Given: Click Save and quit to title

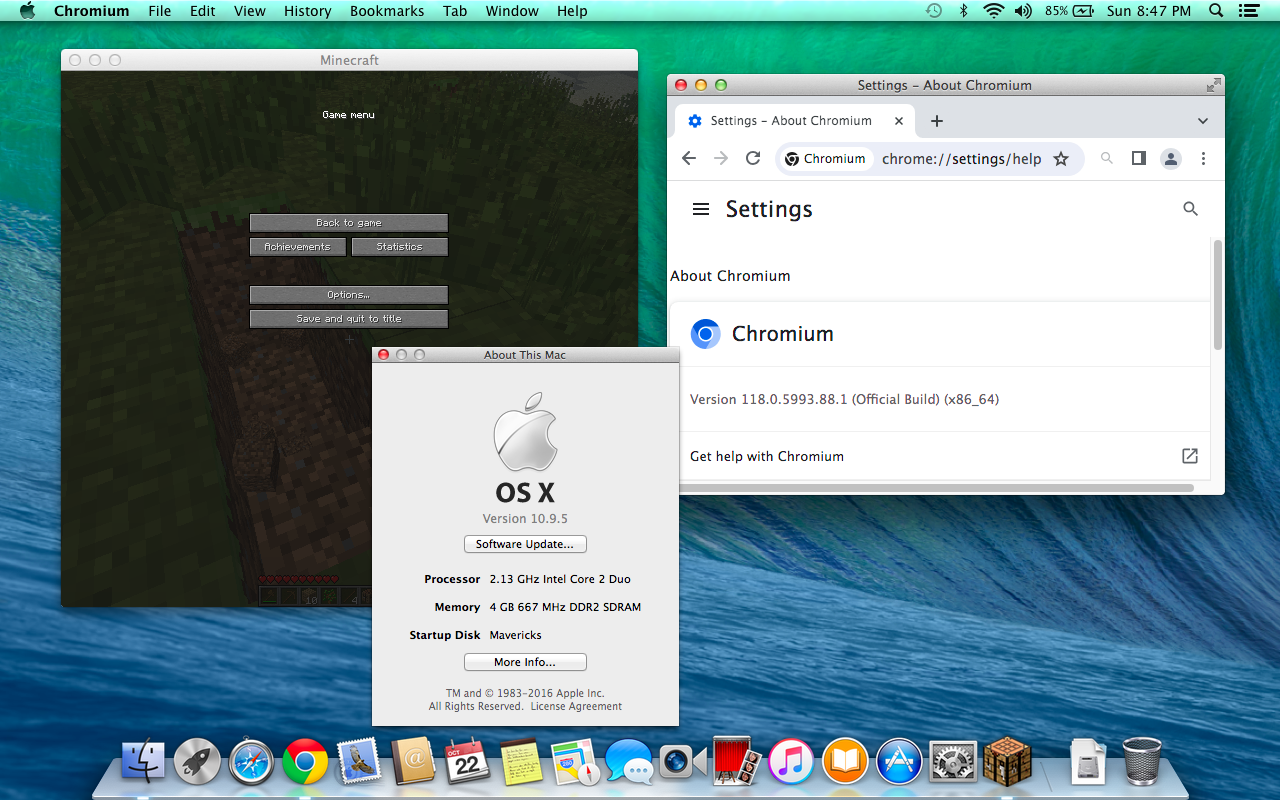Looking at the screenshot, I should [x=349, y=319].
